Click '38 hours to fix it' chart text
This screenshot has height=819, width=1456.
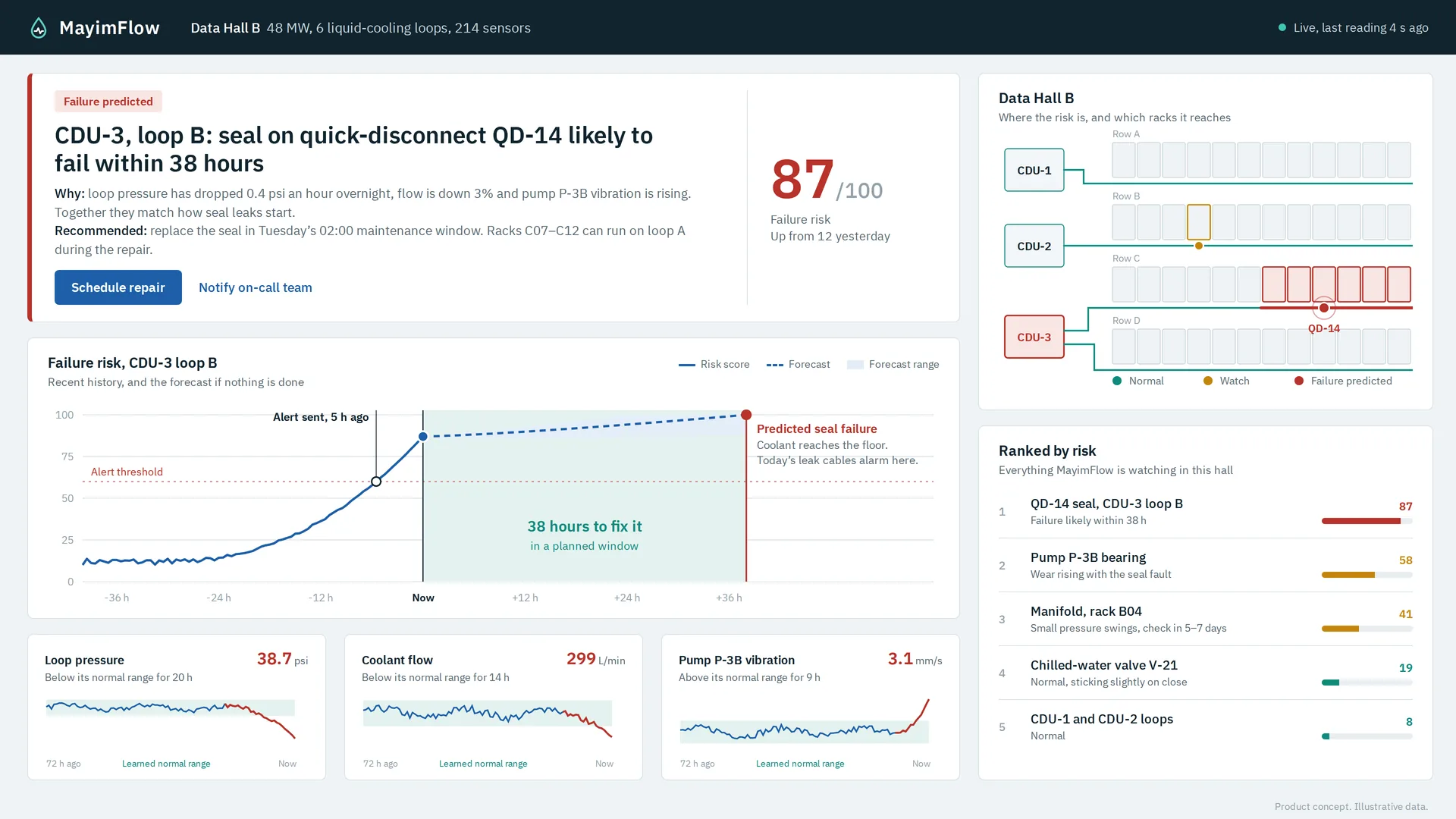585,526
